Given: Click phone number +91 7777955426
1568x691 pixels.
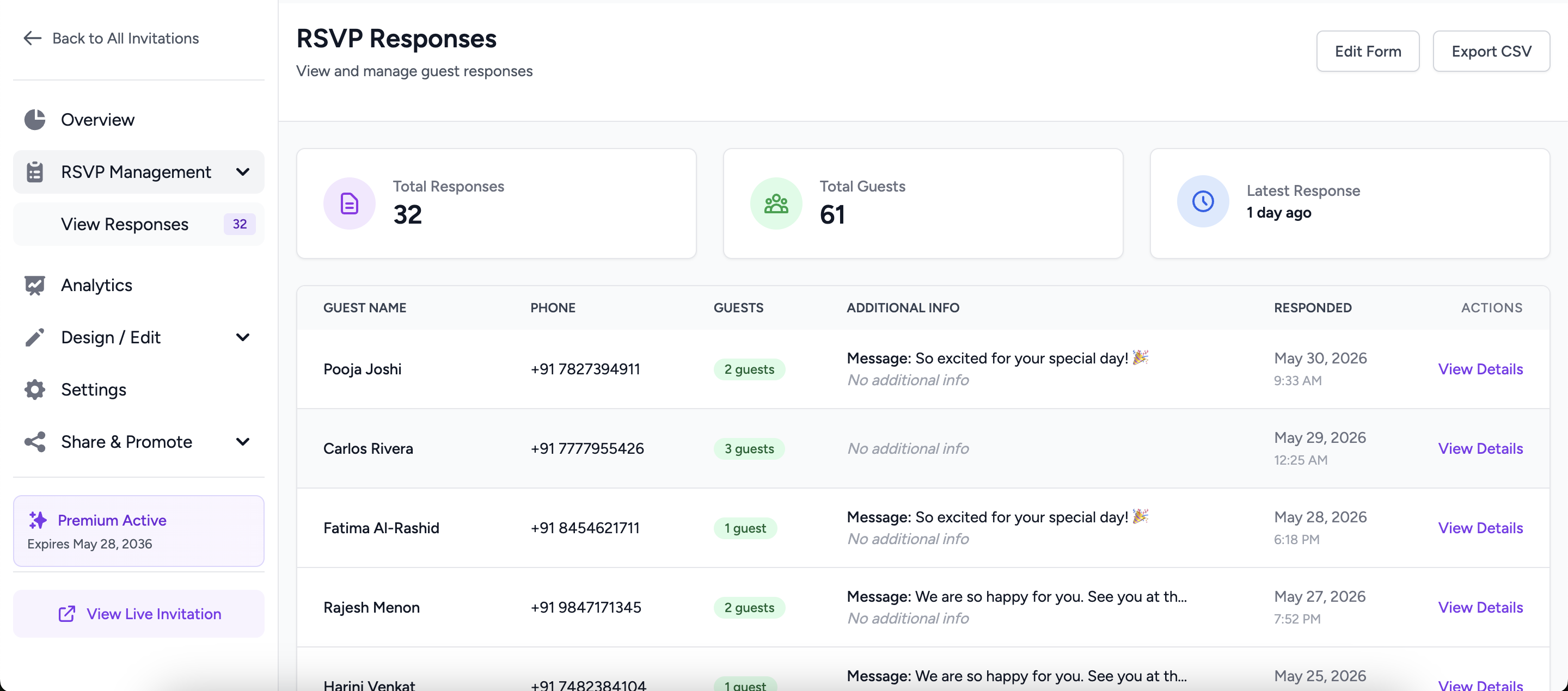Looking at the screenshot, I should 587,449.
